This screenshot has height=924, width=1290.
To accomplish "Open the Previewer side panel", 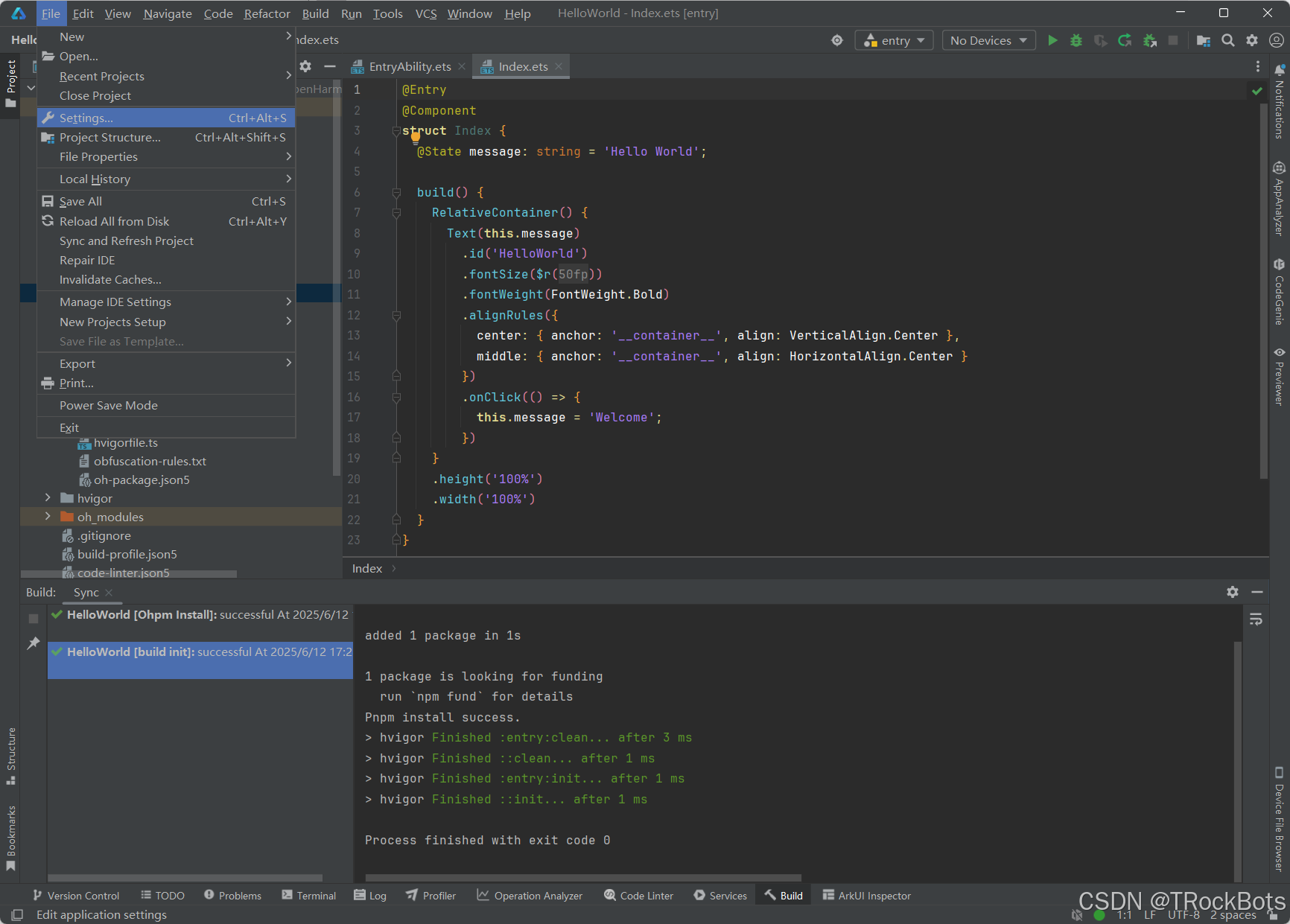I will (x=1279, y=376).
